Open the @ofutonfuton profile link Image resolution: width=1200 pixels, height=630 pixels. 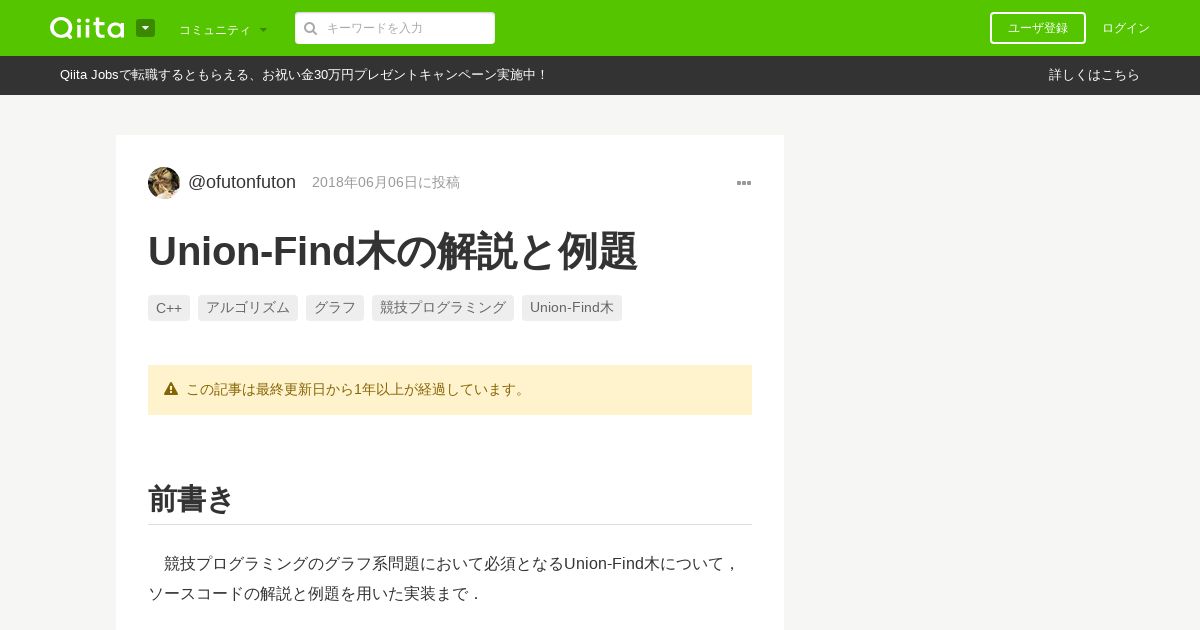click(242, 182)
